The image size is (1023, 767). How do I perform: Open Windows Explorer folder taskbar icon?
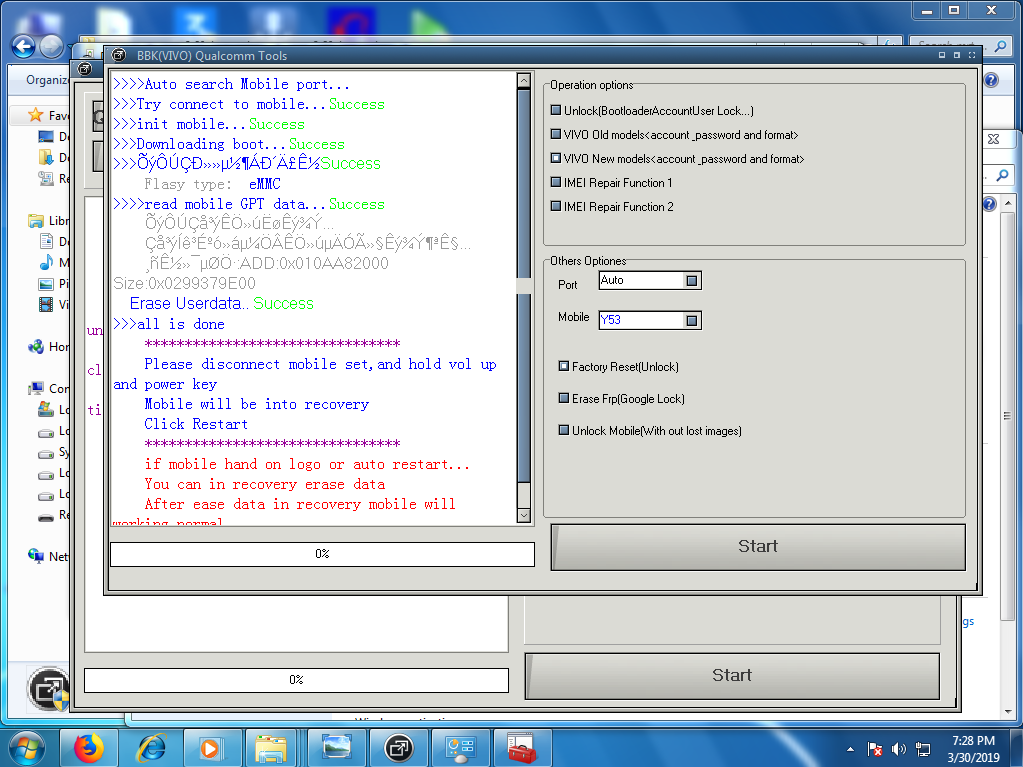pyautogui.click(x=271, y=748)
